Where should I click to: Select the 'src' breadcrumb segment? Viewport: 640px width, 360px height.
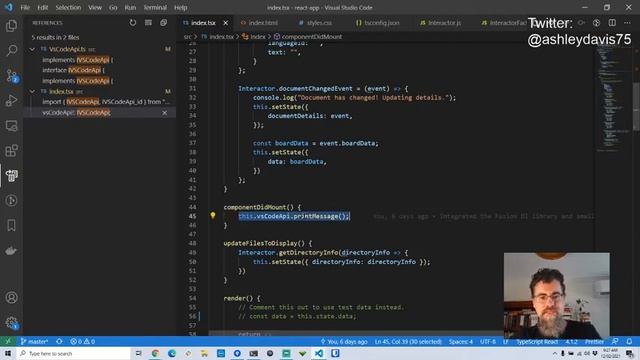coord(187,37)
